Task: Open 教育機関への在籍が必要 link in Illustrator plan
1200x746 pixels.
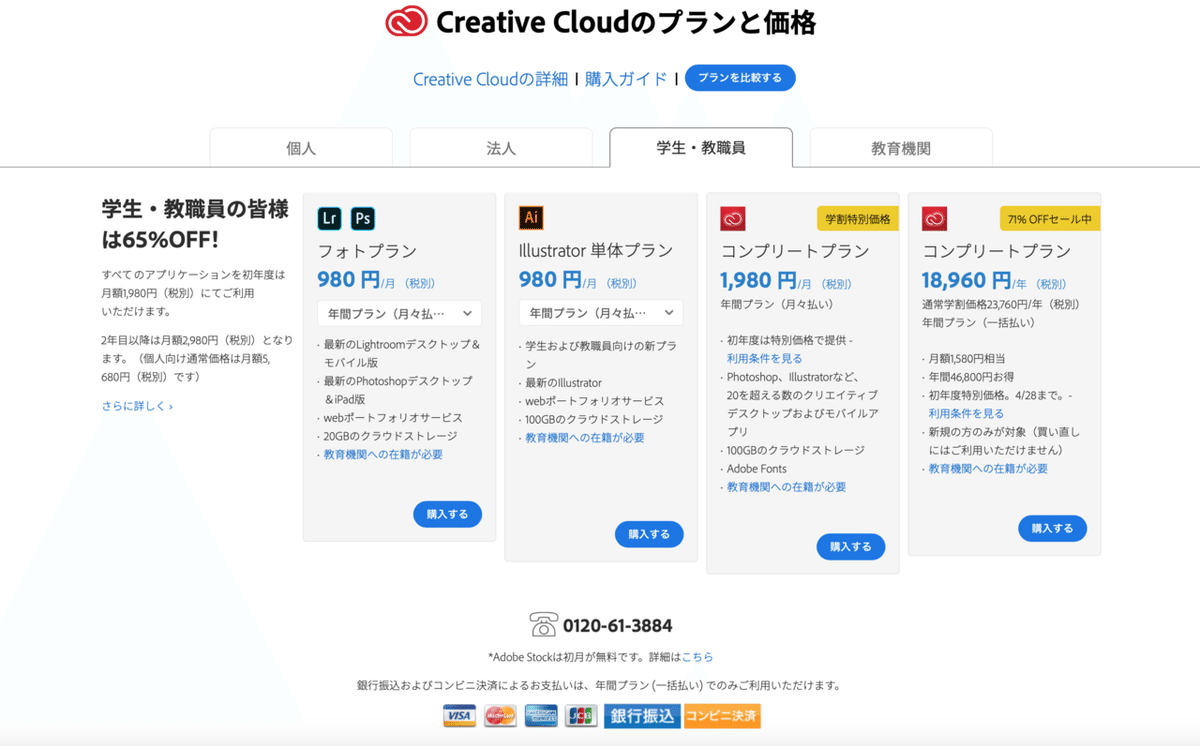Action: click(x=585, y=438)
